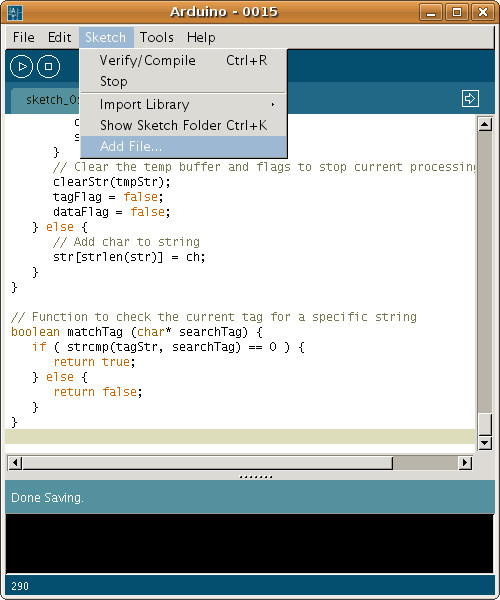Close the open Sketch menu
This screenshot has height=600, width=500.
pos(106,38)
